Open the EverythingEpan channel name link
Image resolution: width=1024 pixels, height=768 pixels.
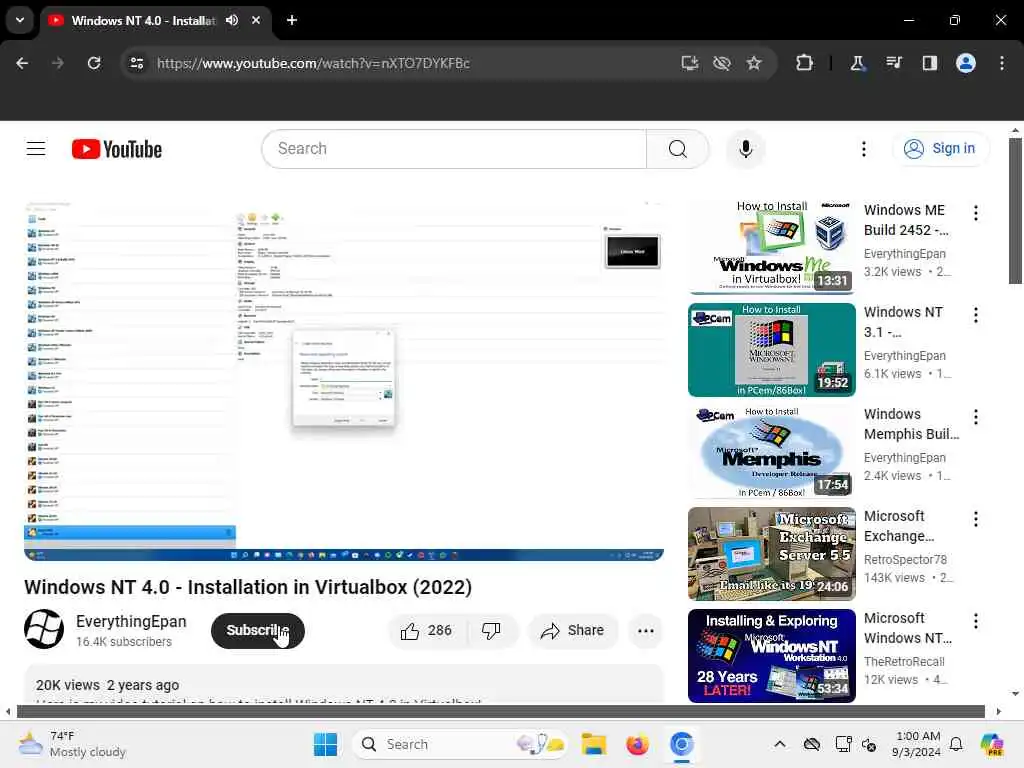(131, 621)
